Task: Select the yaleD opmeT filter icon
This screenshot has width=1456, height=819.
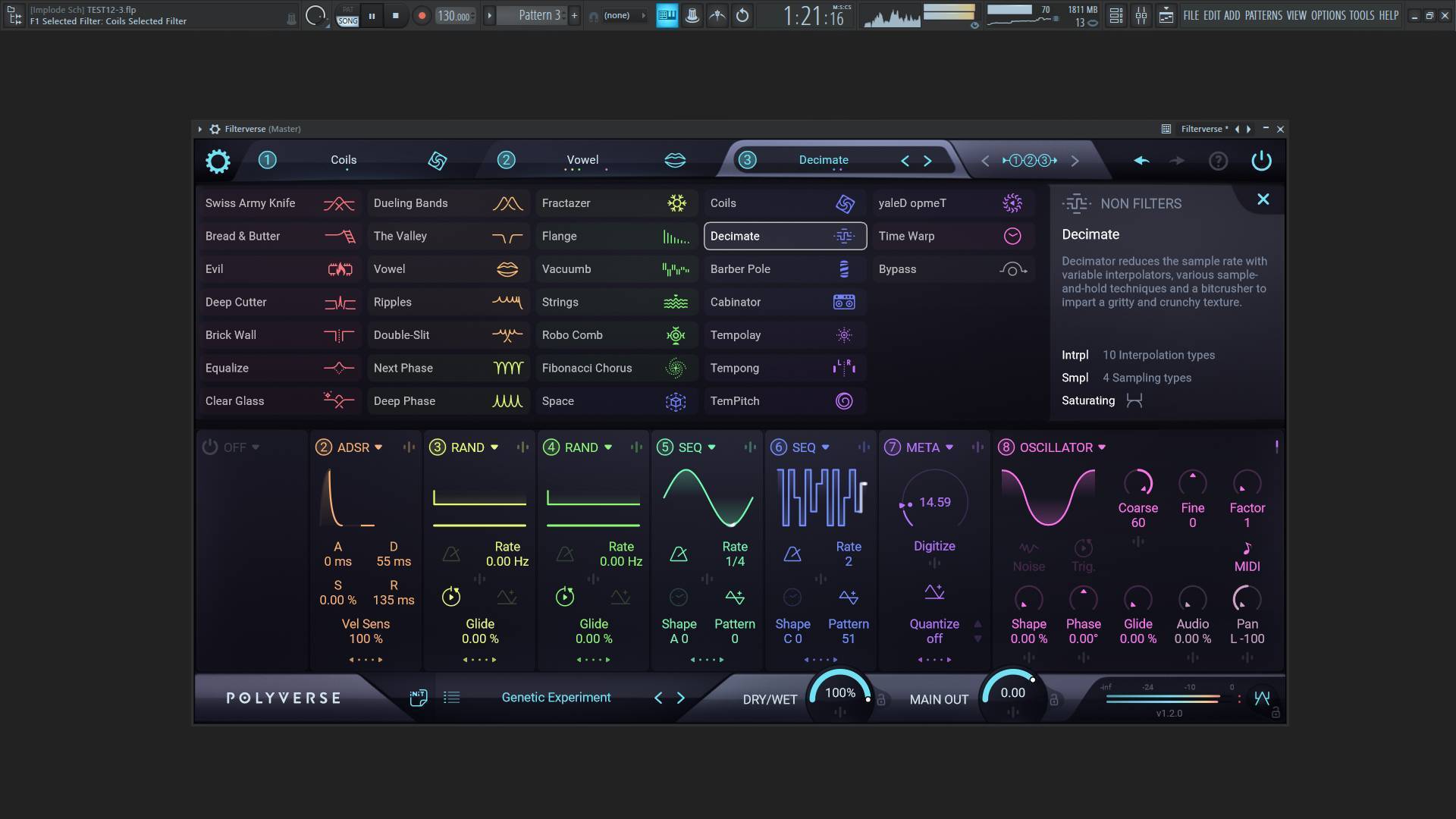Action: click(x=1012, y=203)
